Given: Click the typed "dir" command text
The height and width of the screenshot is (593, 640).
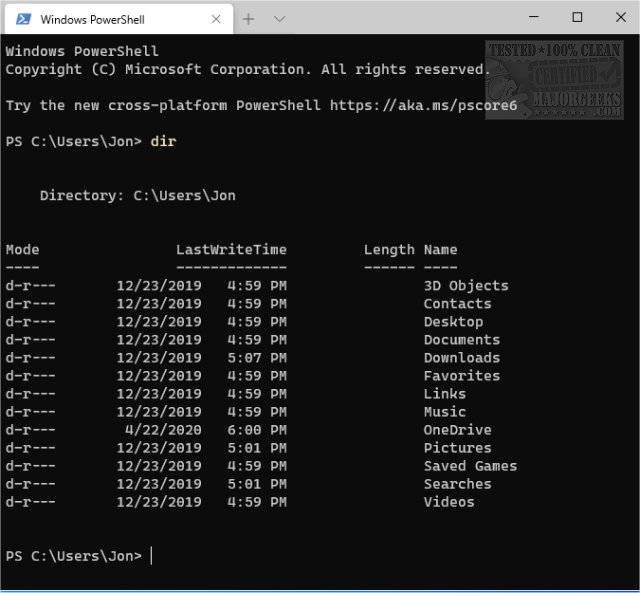Looking at the screenshot, I should pyautogui.click(x=163, y=141).
